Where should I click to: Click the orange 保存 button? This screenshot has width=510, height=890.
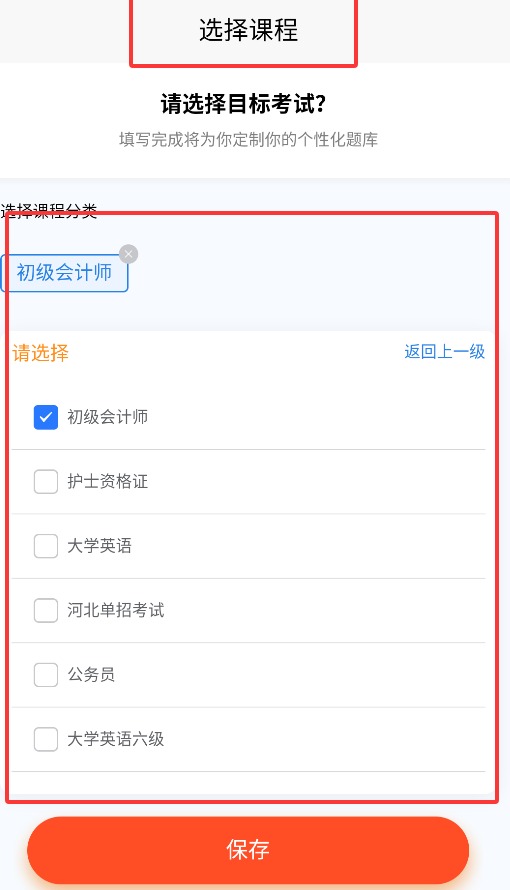[248, 850]
